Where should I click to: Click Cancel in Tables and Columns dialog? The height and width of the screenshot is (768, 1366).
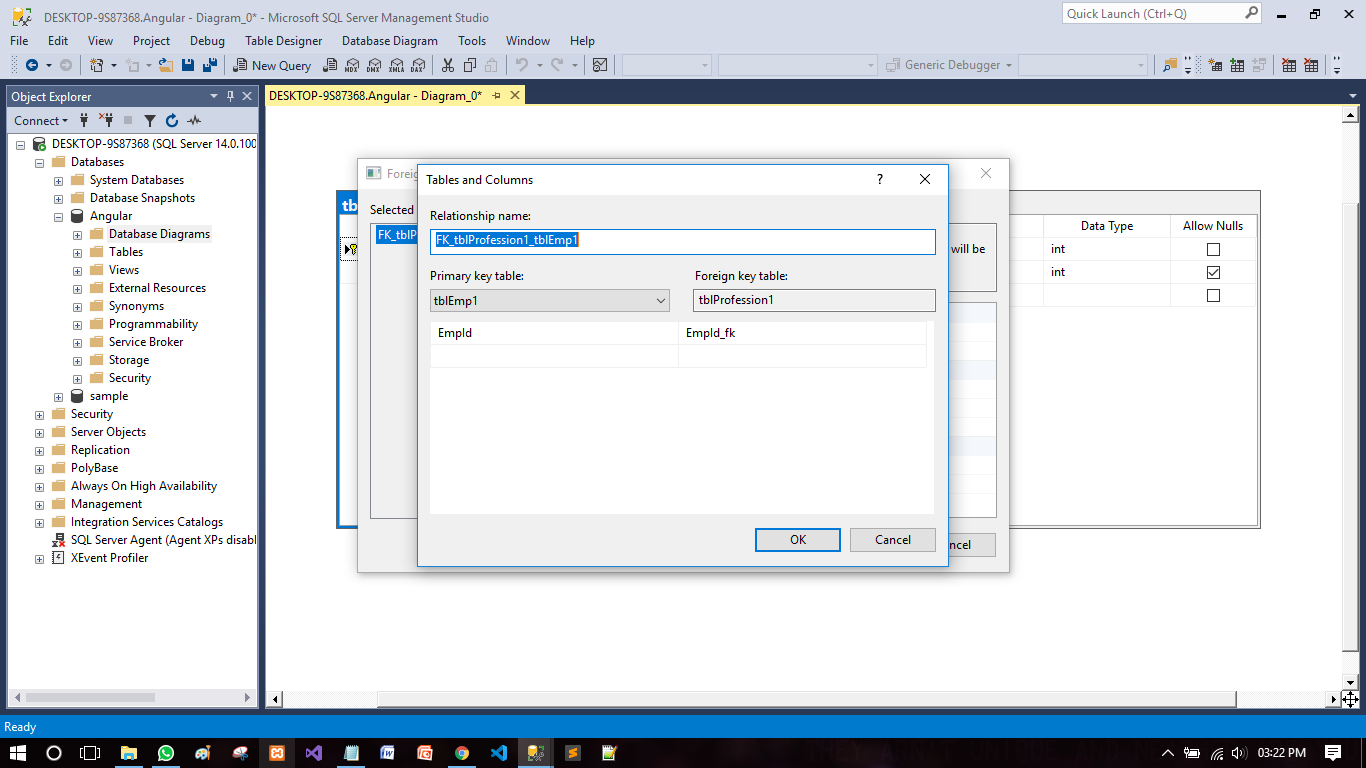(891, 539)
